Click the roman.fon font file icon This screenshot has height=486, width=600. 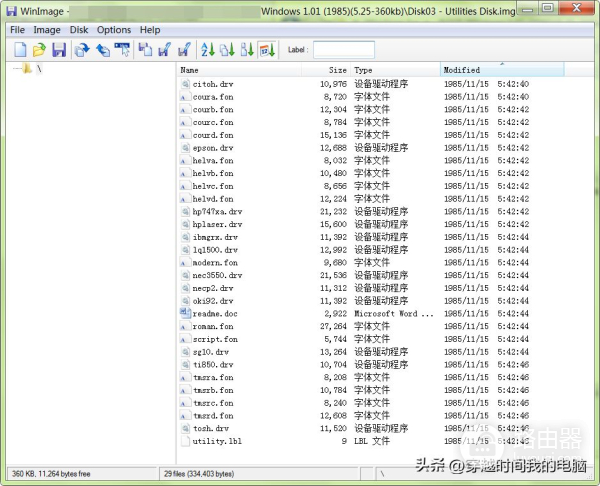pyautogui.click(x=185, y=326)
